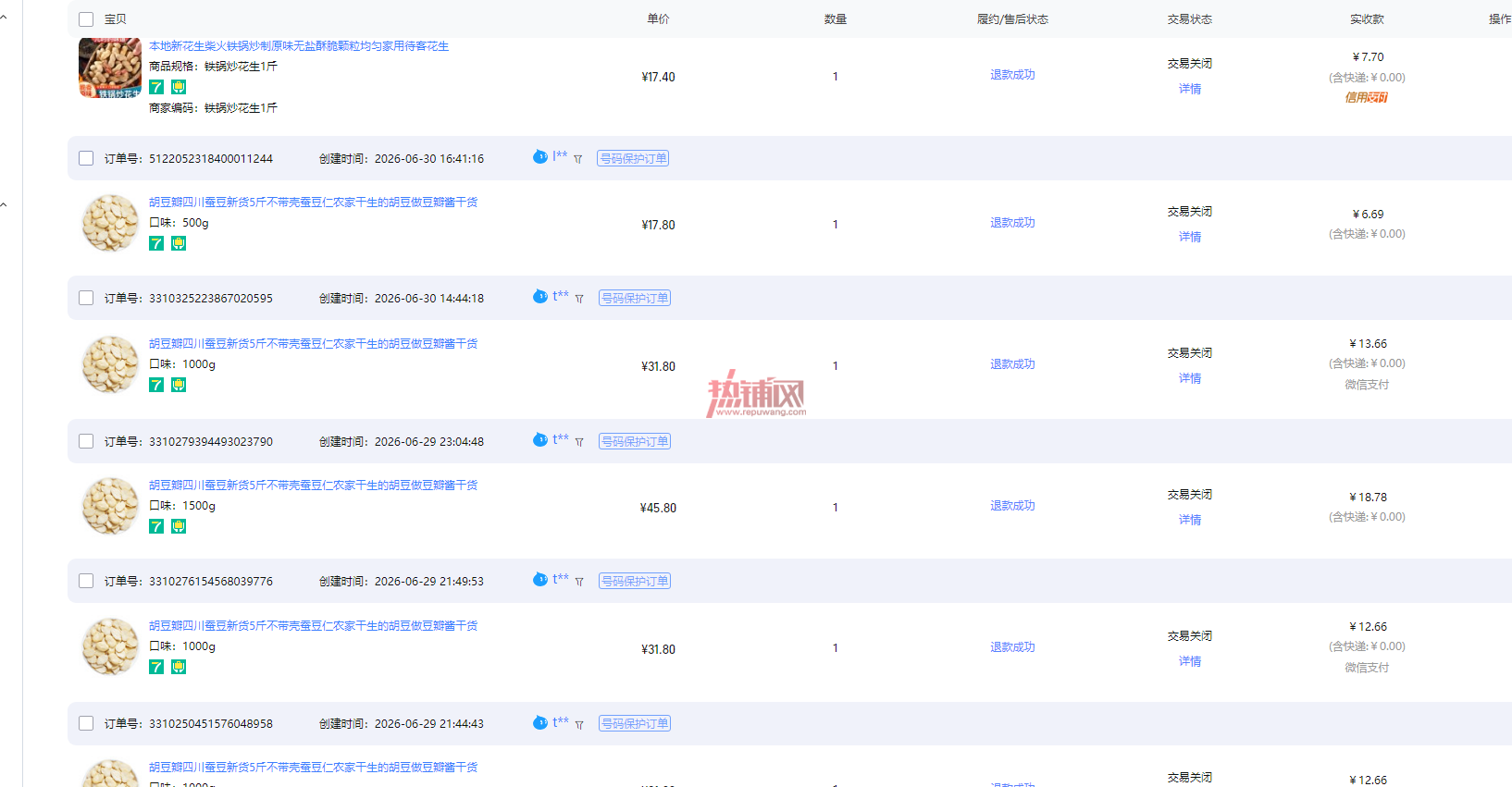Click filter funnel icon beside buyer l**
Viewport: 1512px width, 787px height.
tap(577, 159)
